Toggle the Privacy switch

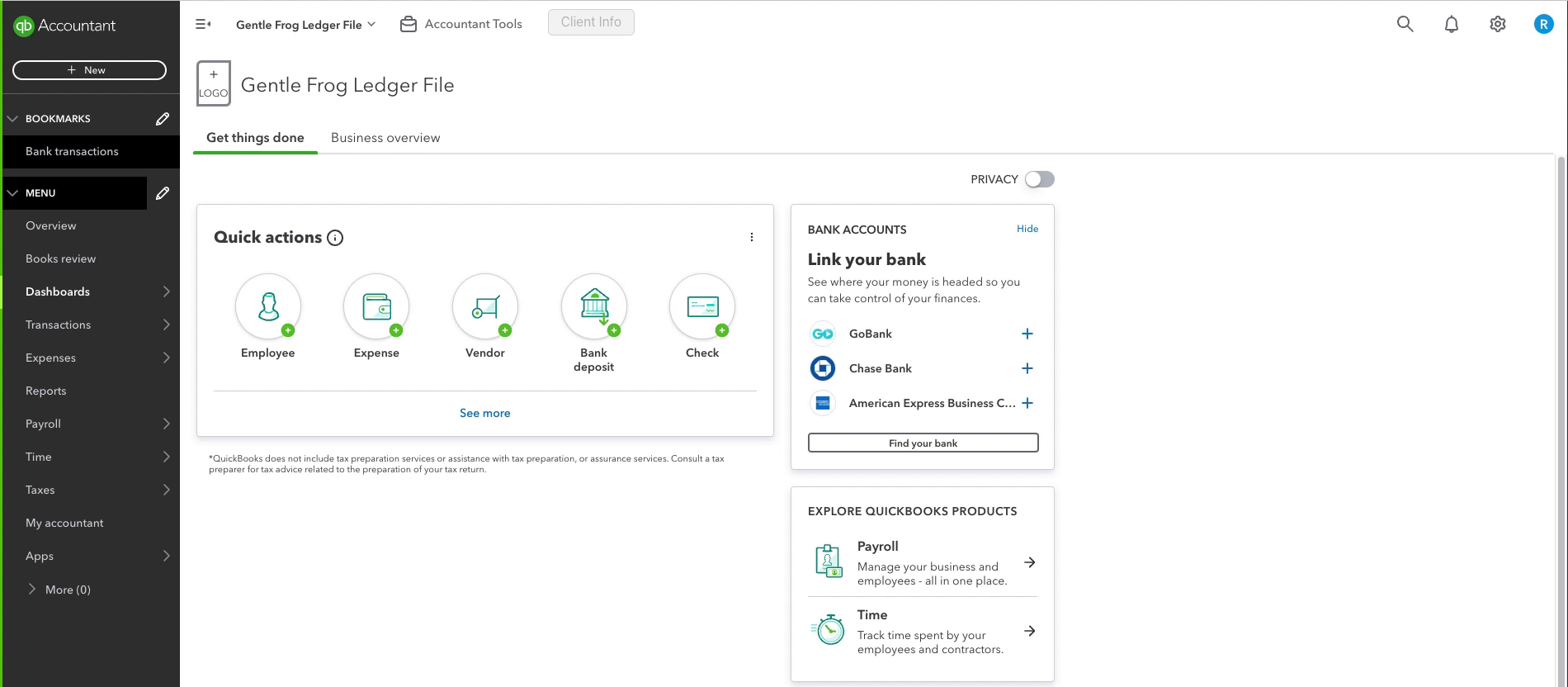point(1040,179)
